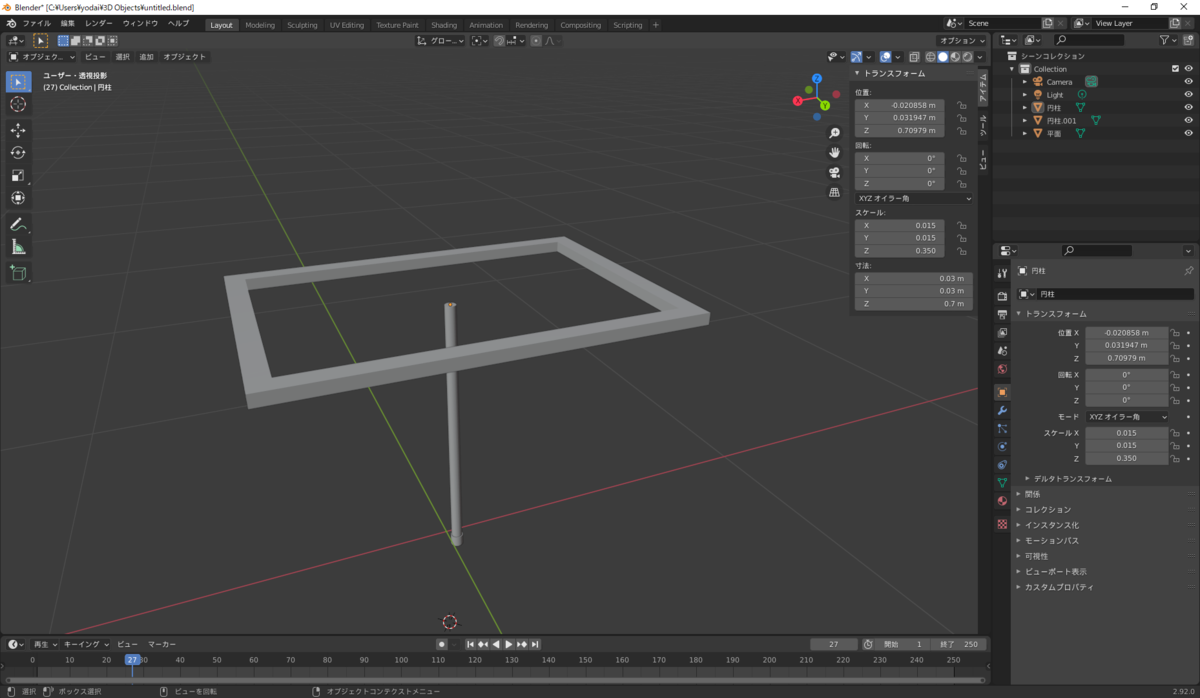
Task: Click the play animation button
Action: pos(509,644)
